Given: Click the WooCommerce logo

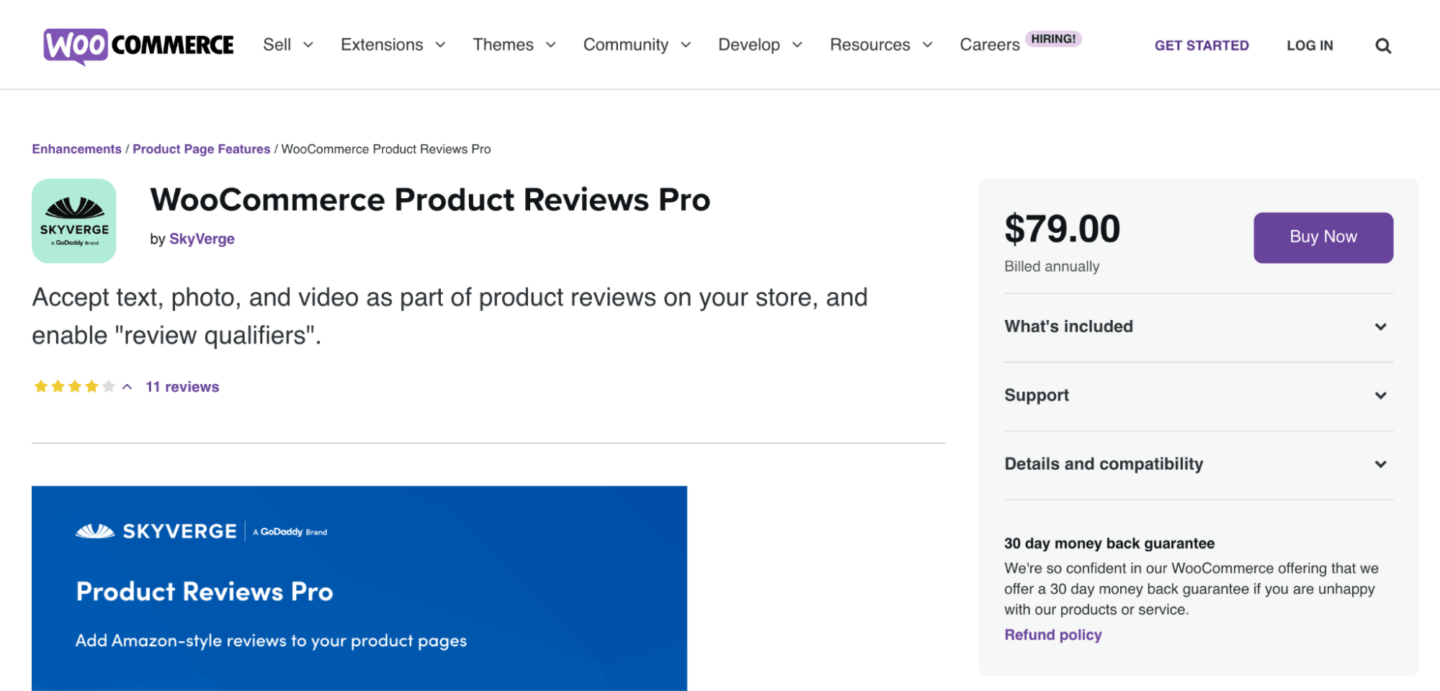Looking at the screenshot, I should 138,45.
